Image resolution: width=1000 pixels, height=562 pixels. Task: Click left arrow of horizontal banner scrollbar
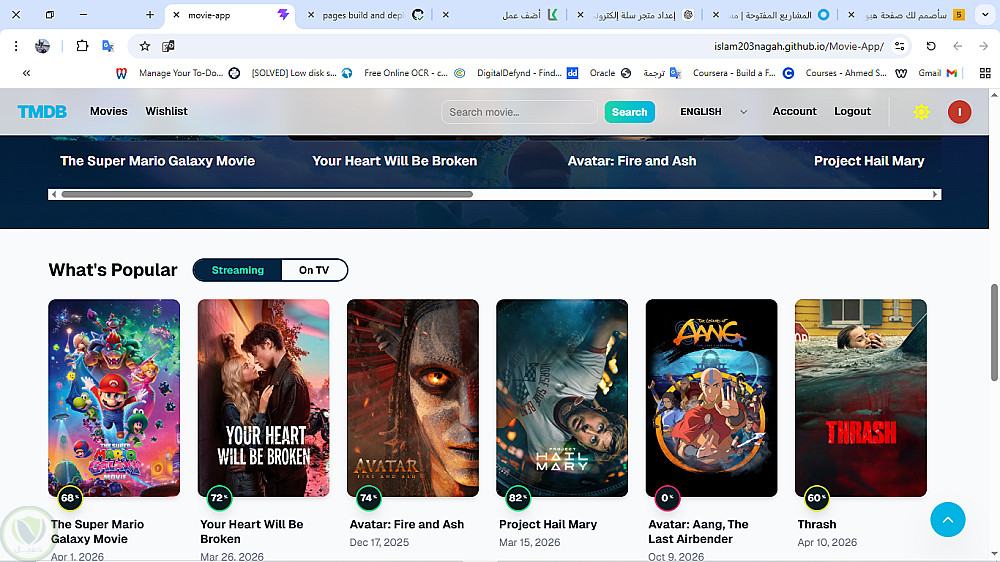(54, 195)
